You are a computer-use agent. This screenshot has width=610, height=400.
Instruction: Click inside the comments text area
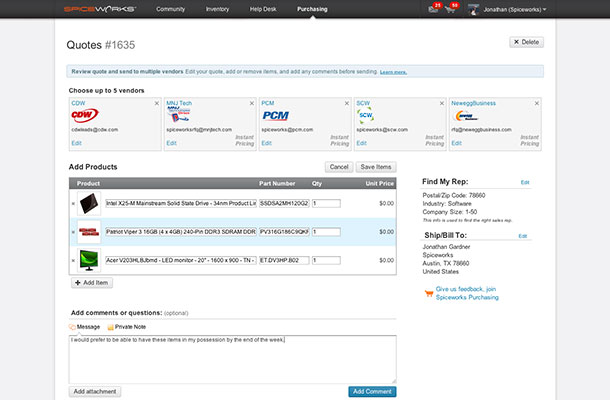click(x=233, y=360)
